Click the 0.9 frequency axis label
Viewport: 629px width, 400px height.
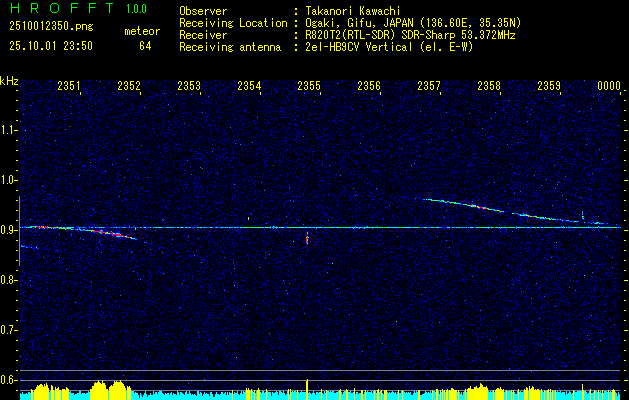point(9,230)
